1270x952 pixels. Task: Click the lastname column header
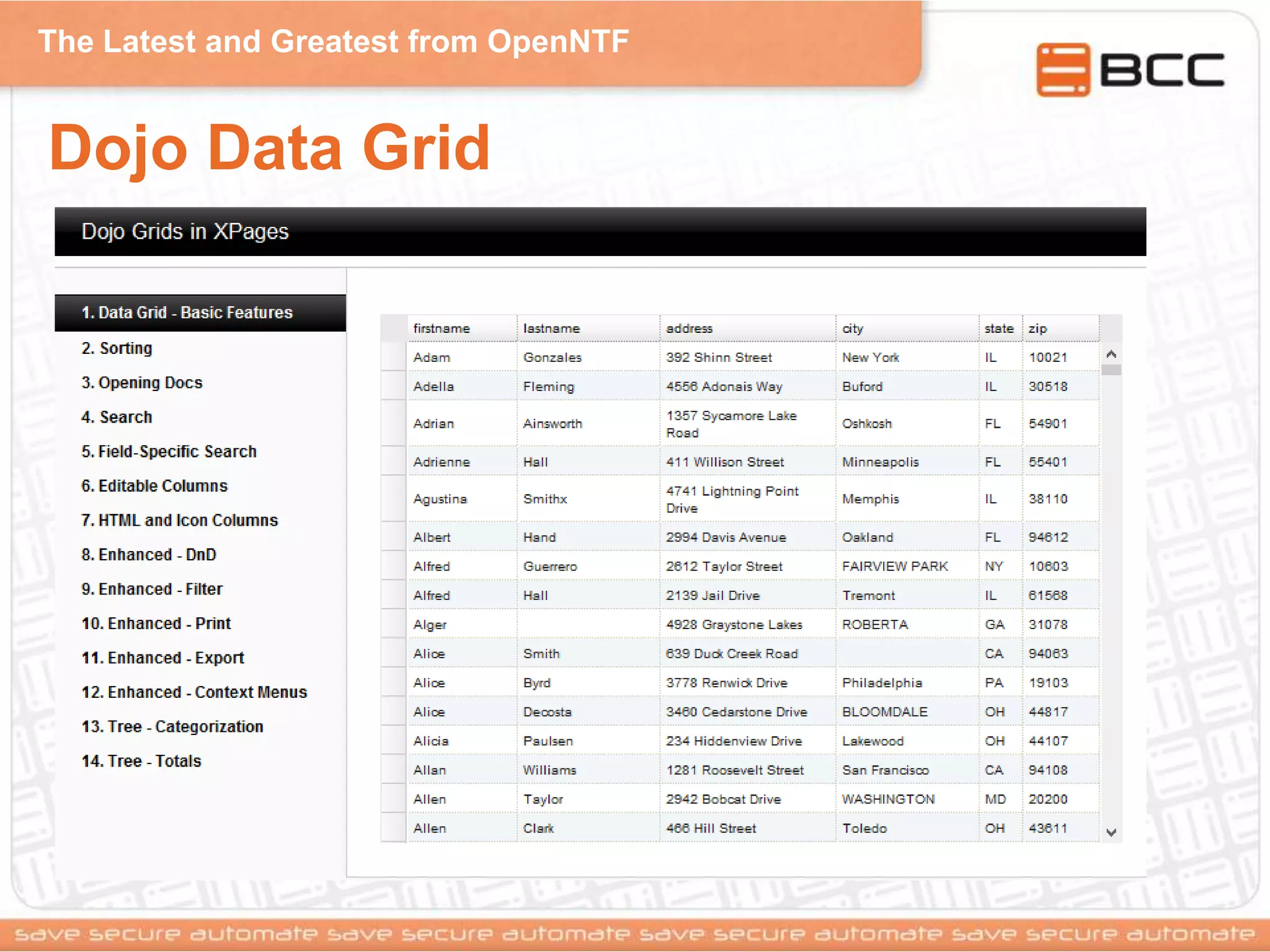tap(551, 328)
